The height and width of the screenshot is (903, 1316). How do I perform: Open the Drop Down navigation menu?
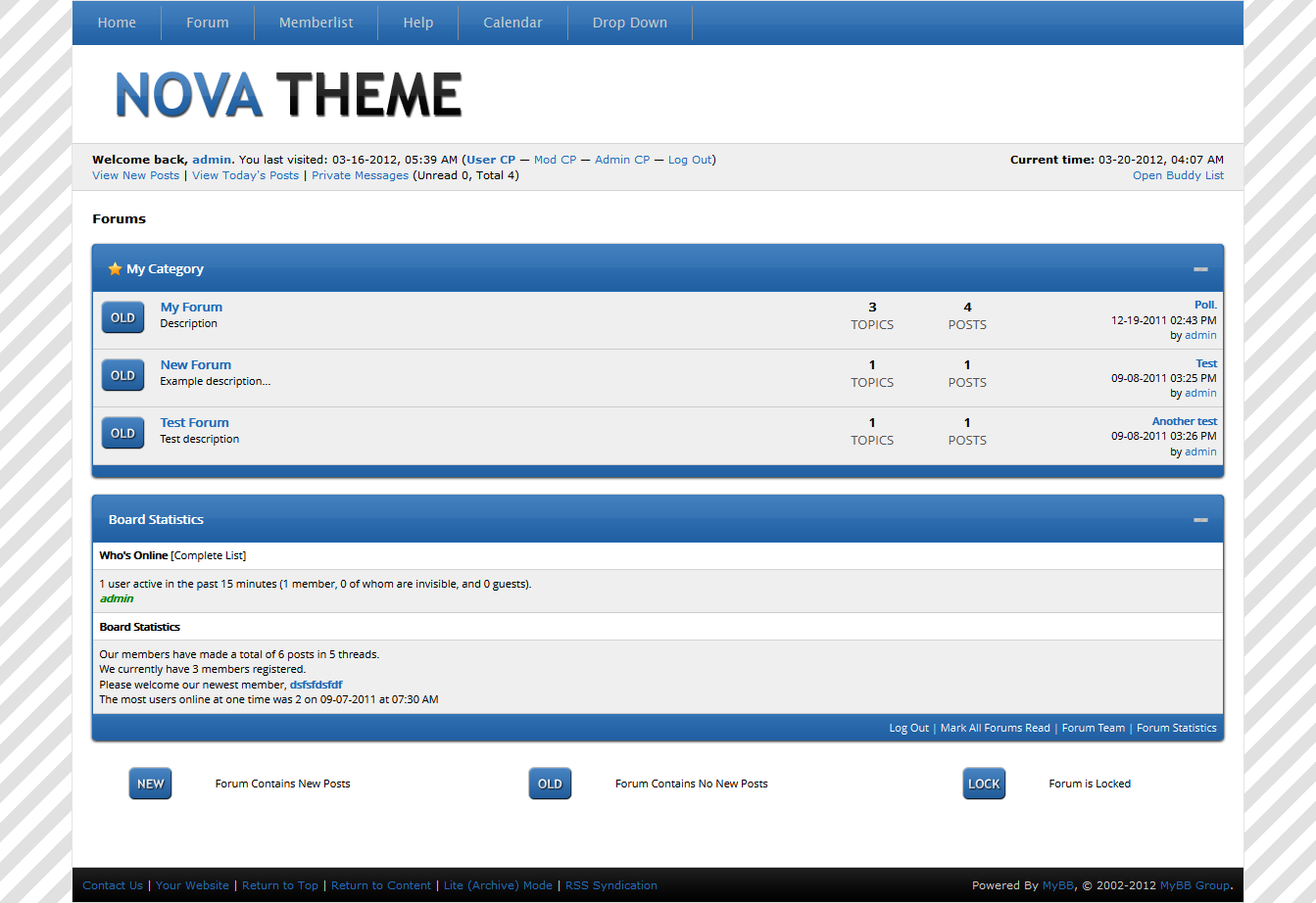[x=629, y=23]
